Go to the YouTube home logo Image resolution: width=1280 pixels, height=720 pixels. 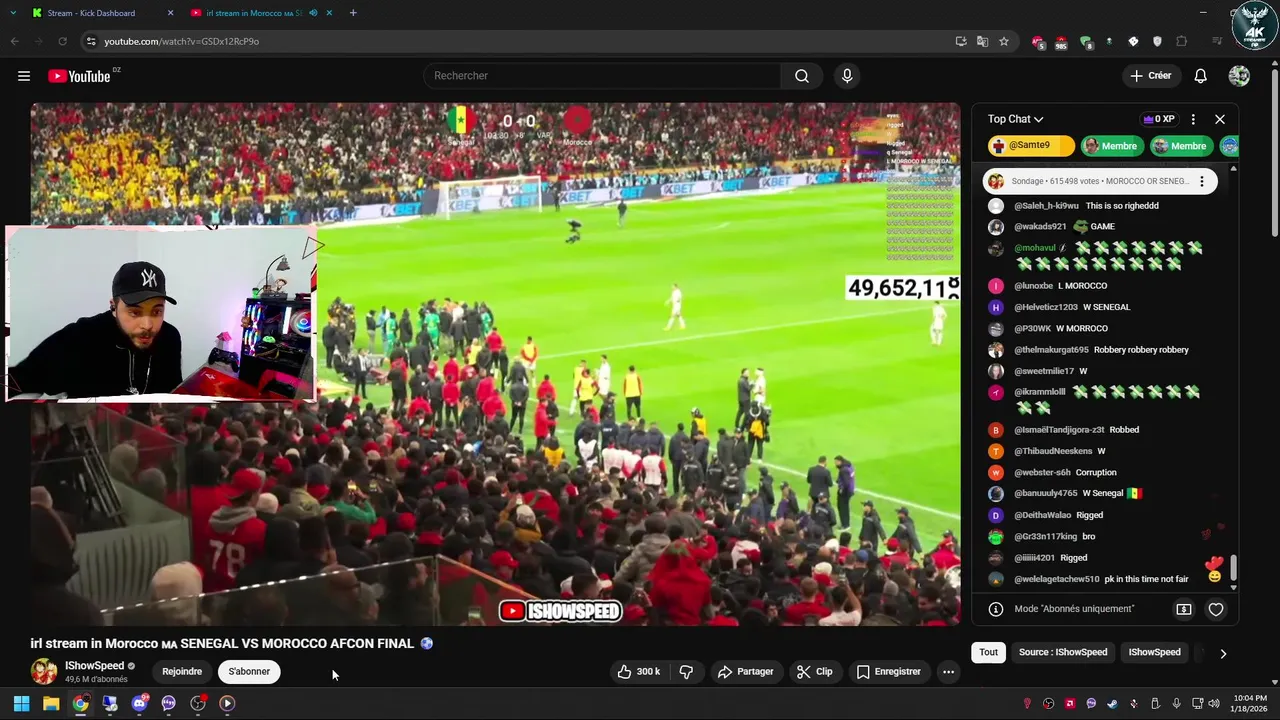tap(79, 76)
